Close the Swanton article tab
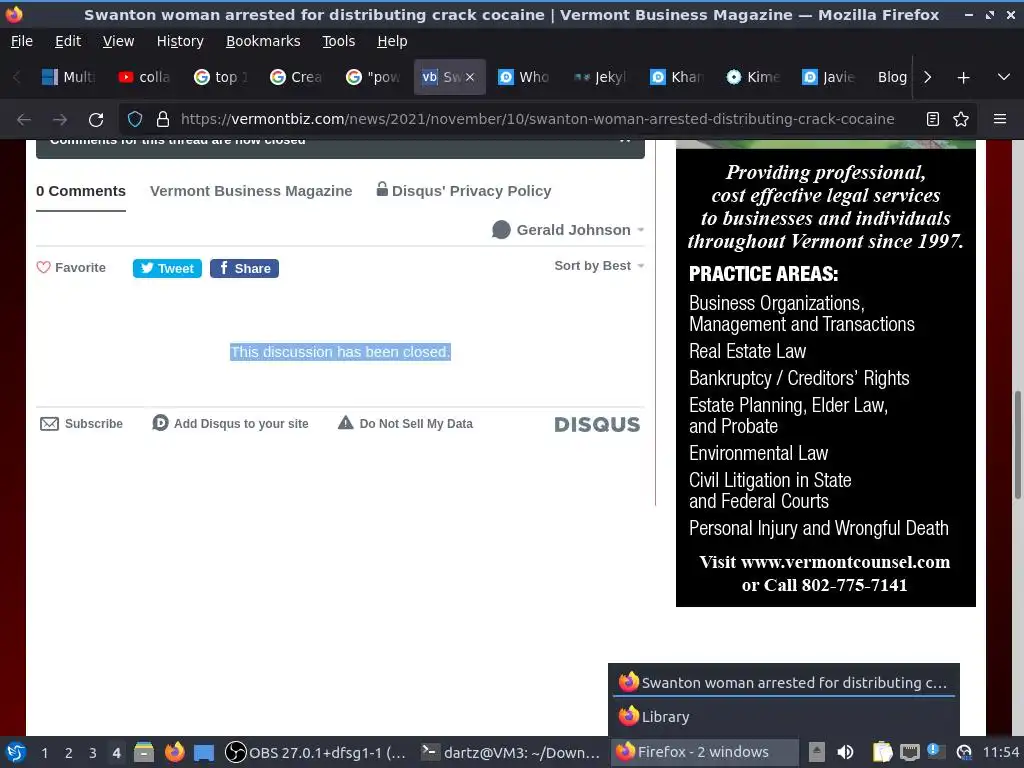1024x768 pixels. coord(470,77)
